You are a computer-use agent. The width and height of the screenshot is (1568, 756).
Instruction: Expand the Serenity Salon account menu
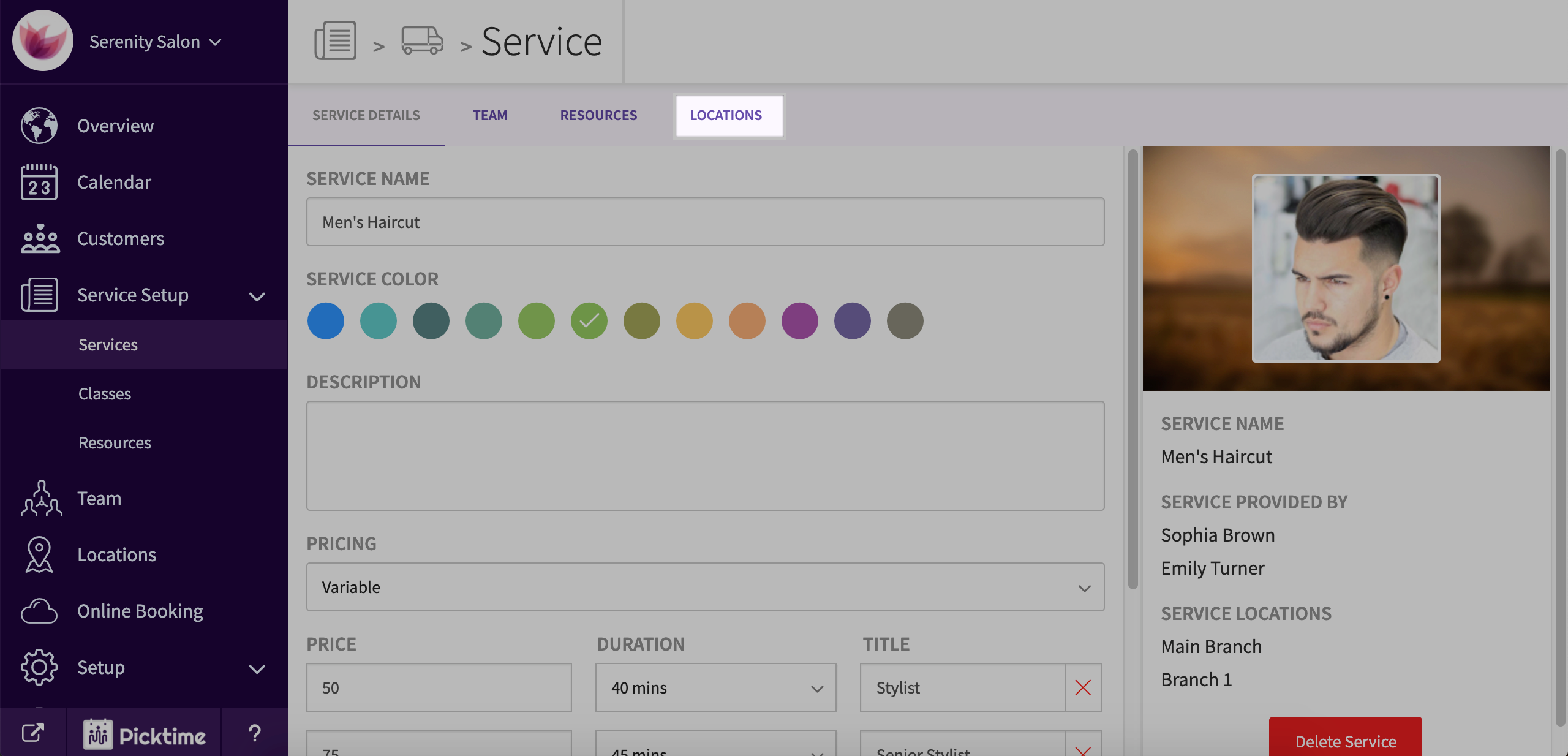coord(156,42)
